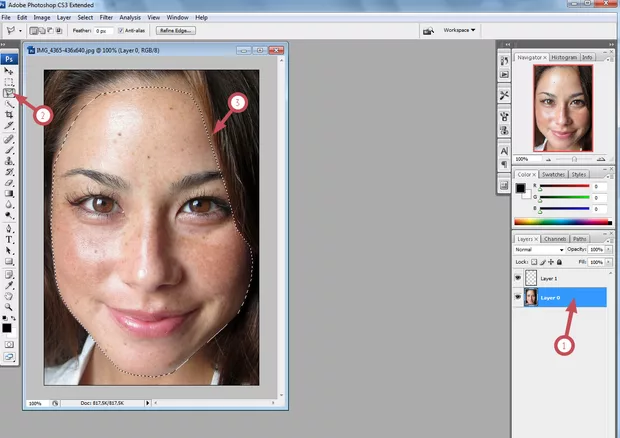The image size is (620, 438).
Task: Hide Layer 0 with its eye icon
Action: 518,297
